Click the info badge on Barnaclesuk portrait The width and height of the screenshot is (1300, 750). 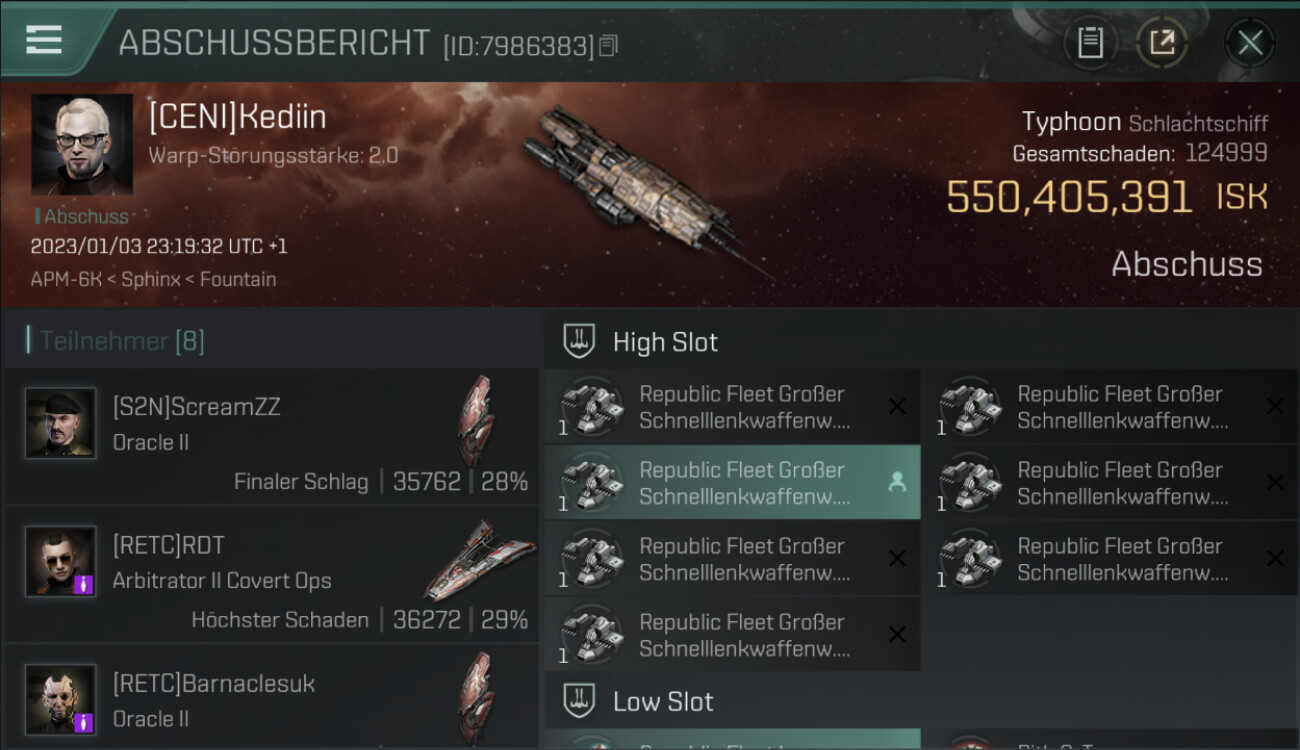point(84,722)
